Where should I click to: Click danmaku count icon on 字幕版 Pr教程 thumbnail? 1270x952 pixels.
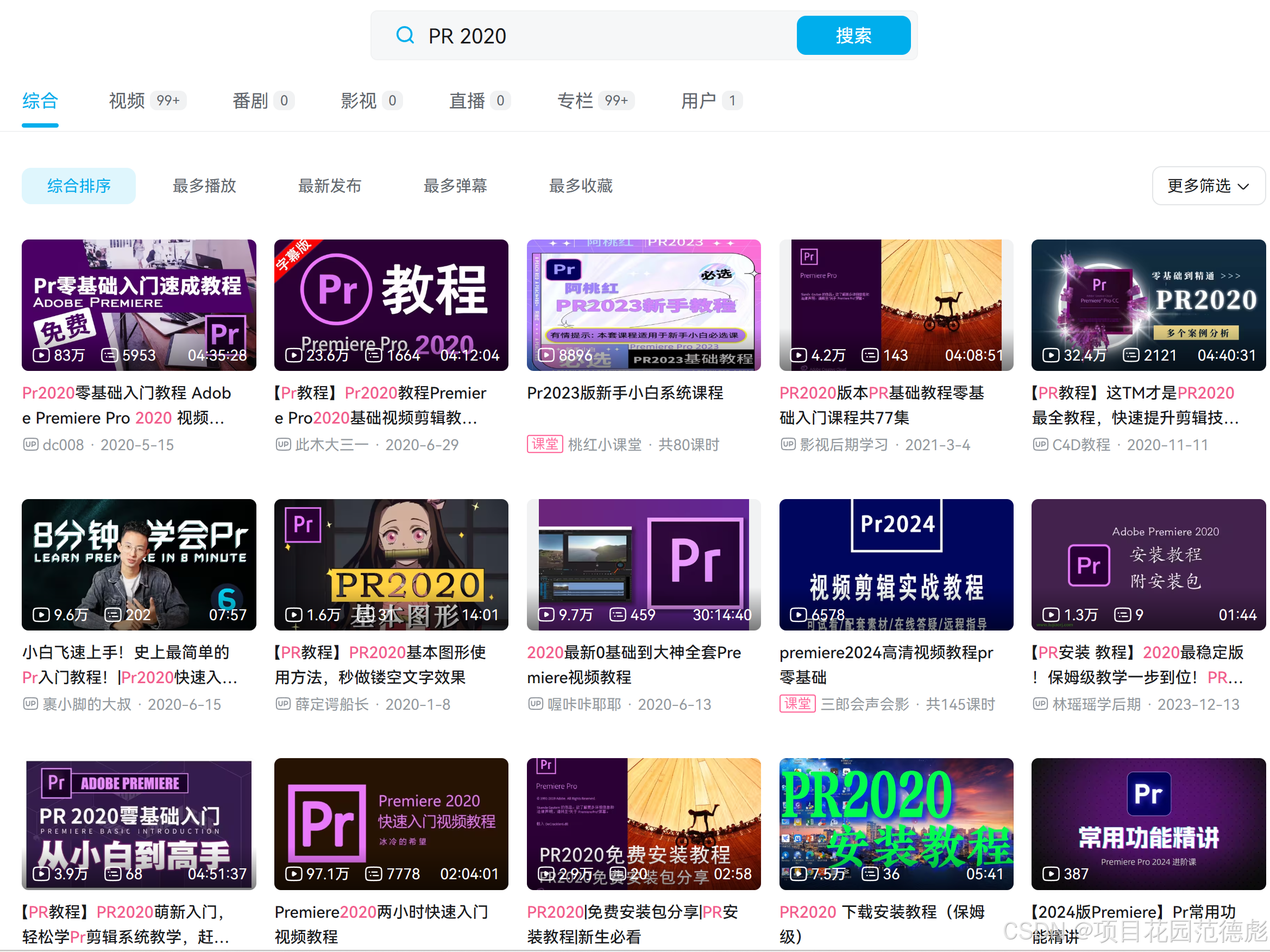point(374,355)
